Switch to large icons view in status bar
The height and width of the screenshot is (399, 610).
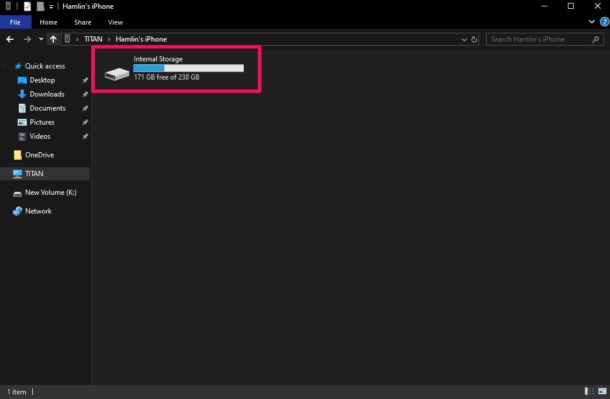point(602,391)
